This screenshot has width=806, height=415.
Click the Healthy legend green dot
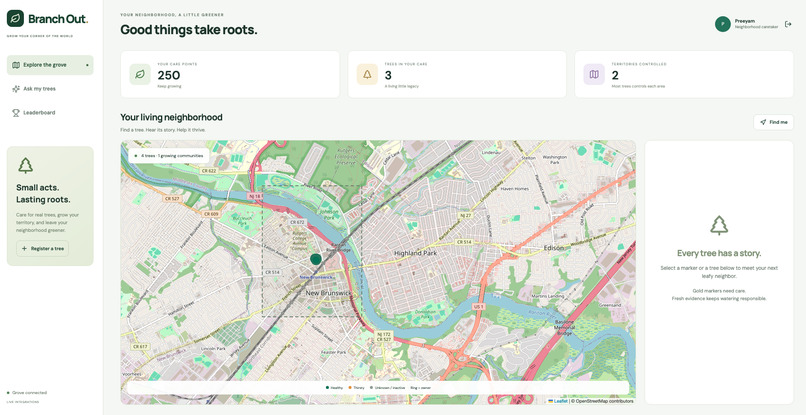coord(327,388)
